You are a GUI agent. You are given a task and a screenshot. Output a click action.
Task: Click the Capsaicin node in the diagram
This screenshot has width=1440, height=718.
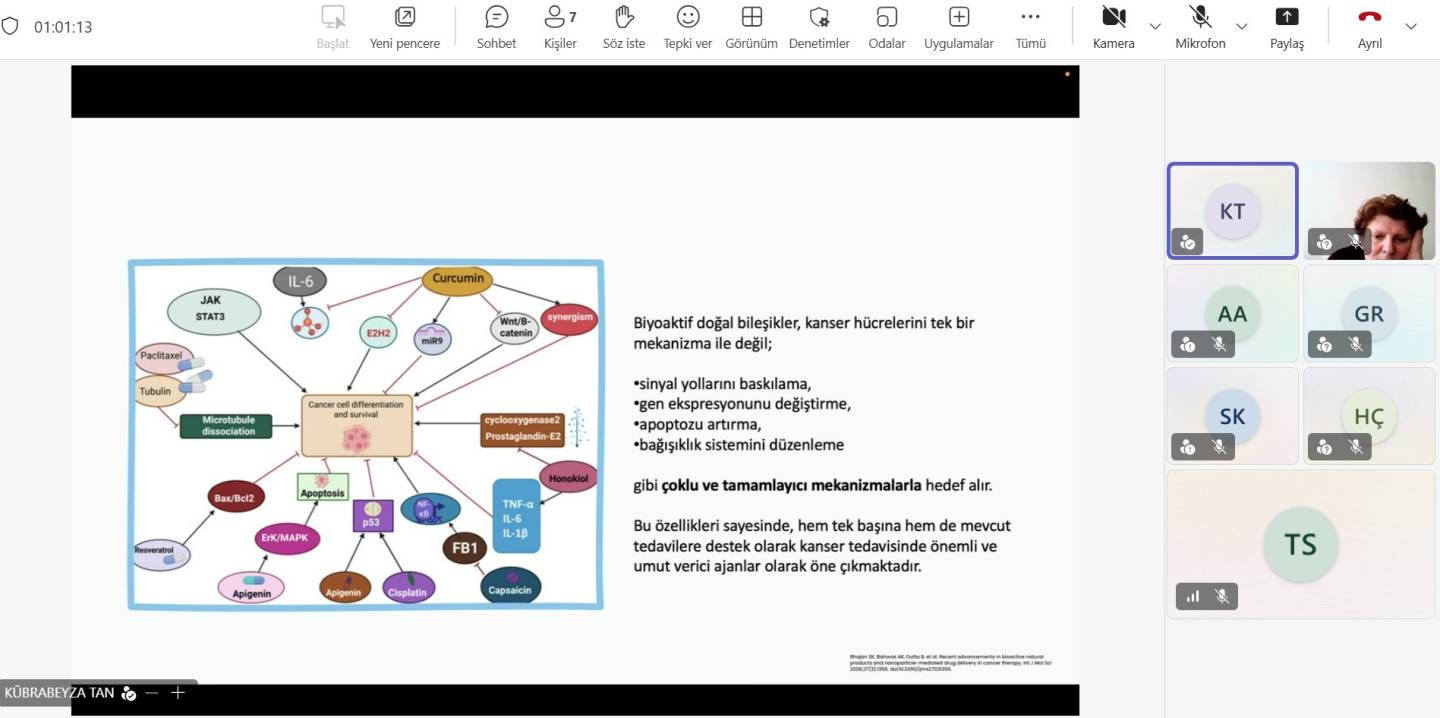click(x=510, y=587)
